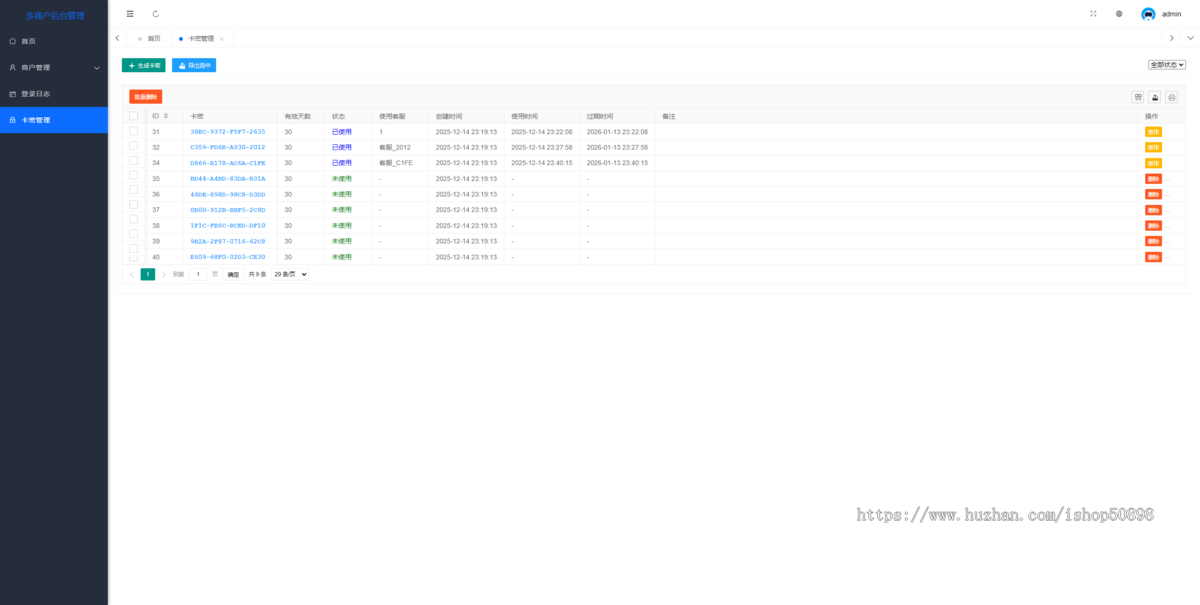
Task: Click 删除 button for row 35
Action: [1153, 179]
